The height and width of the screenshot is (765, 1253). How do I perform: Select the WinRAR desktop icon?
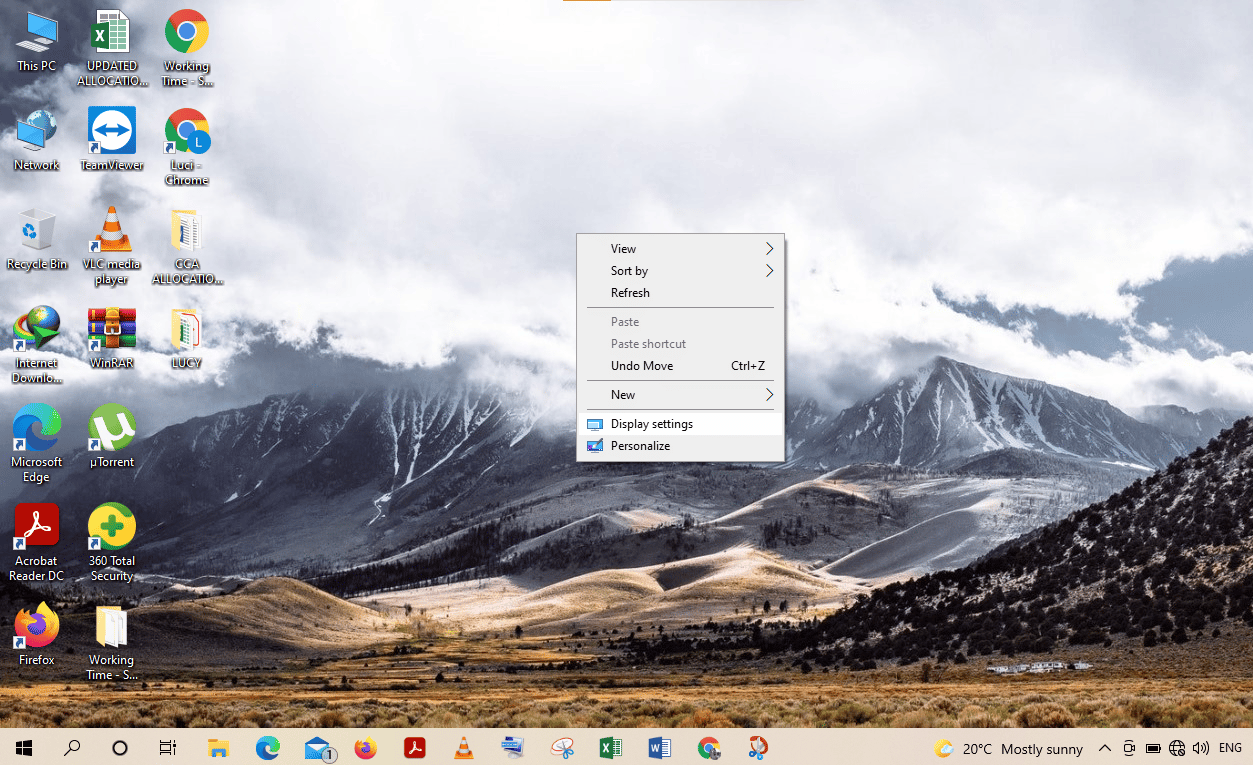coord(111,338)
